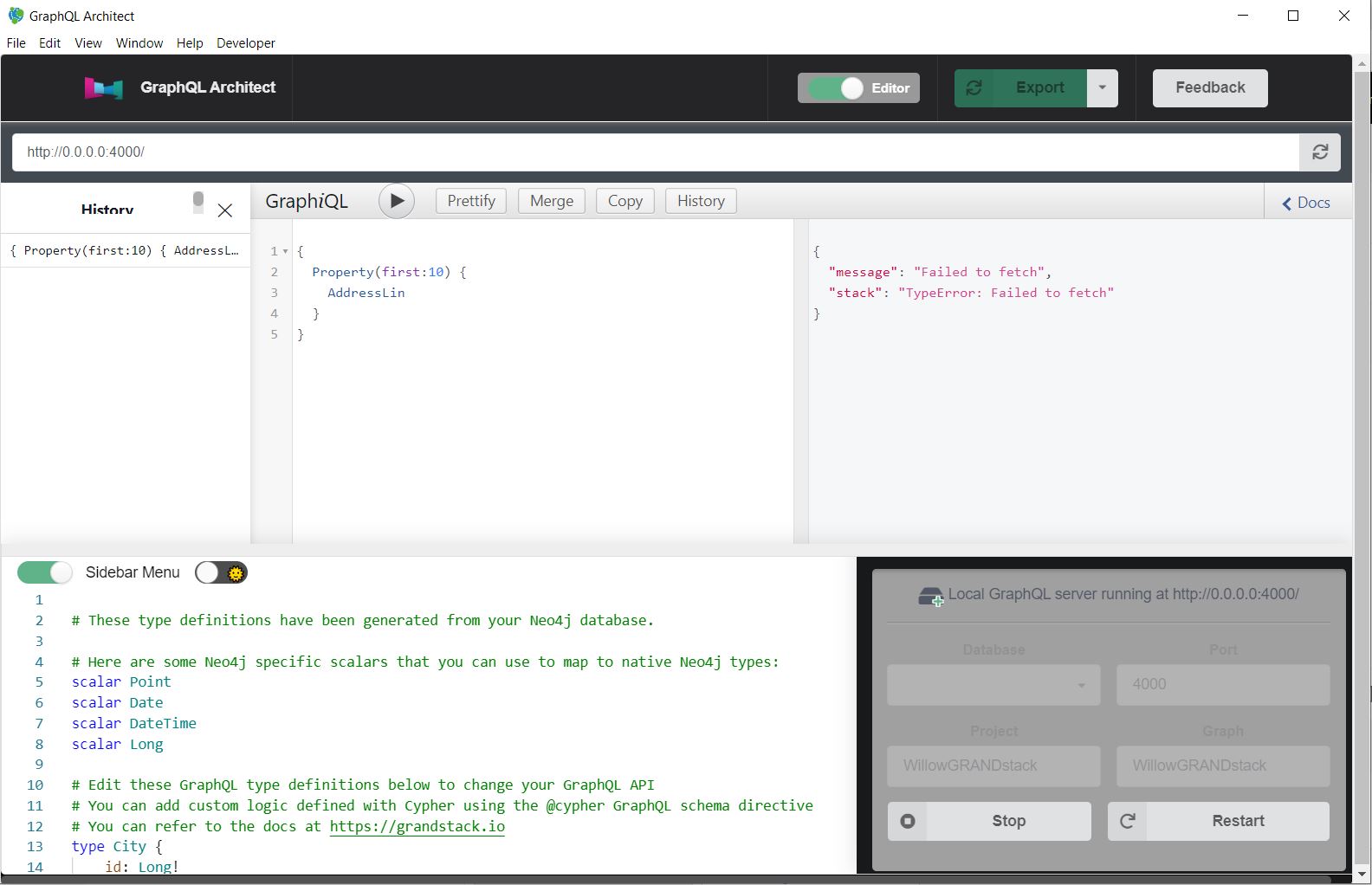Select the Property query history entry
Viewport: 1372px width, 885px height.
click(125, 251)
